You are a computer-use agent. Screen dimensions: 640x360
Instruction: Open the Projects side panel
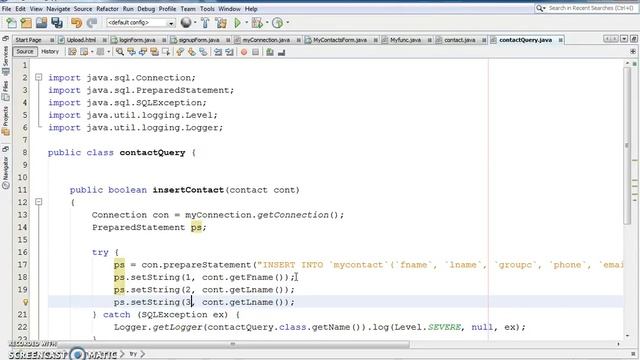click(6, 120)
